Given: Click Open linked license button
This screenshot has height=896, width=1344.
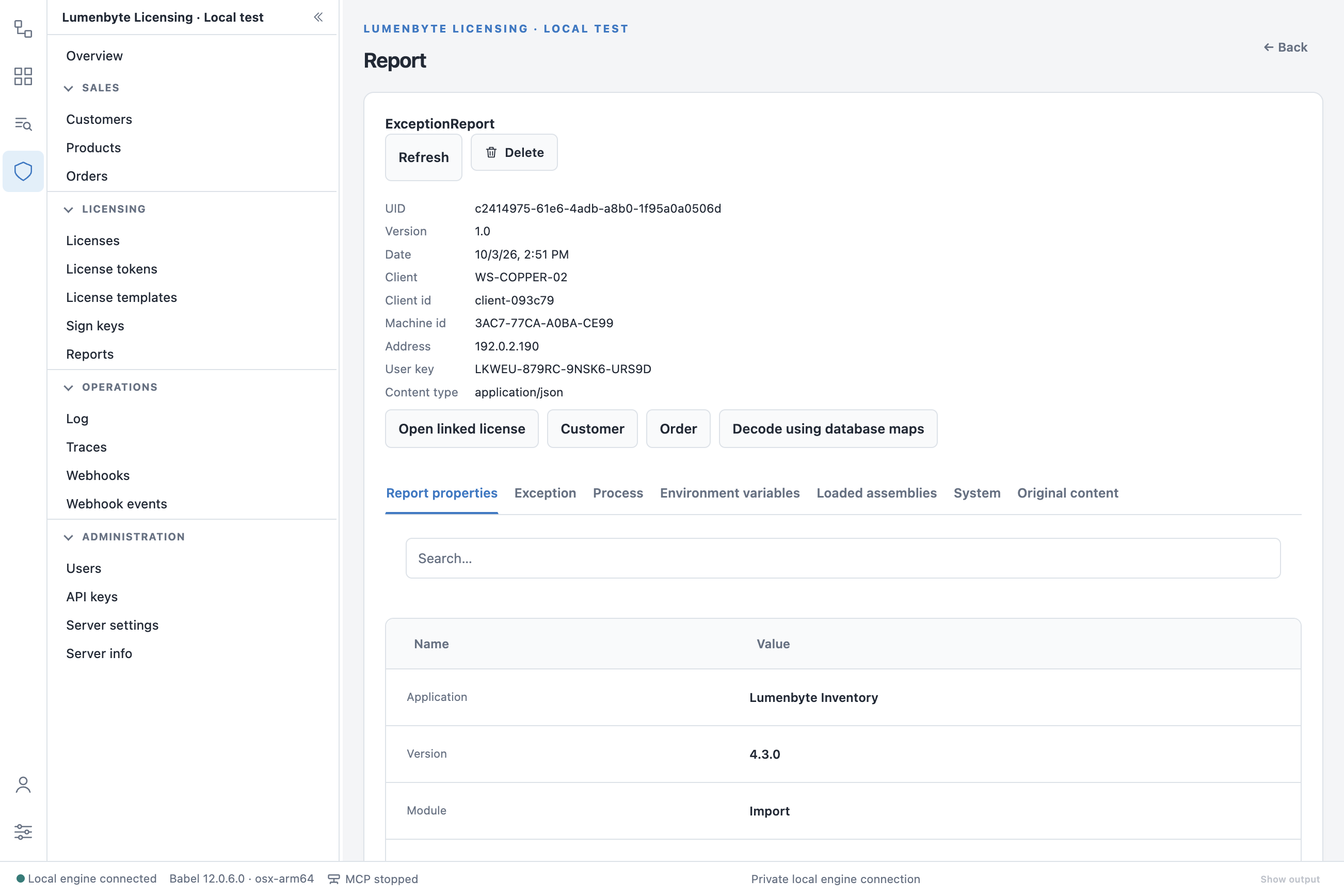Looking at the screenshot, I should [462, 428].
